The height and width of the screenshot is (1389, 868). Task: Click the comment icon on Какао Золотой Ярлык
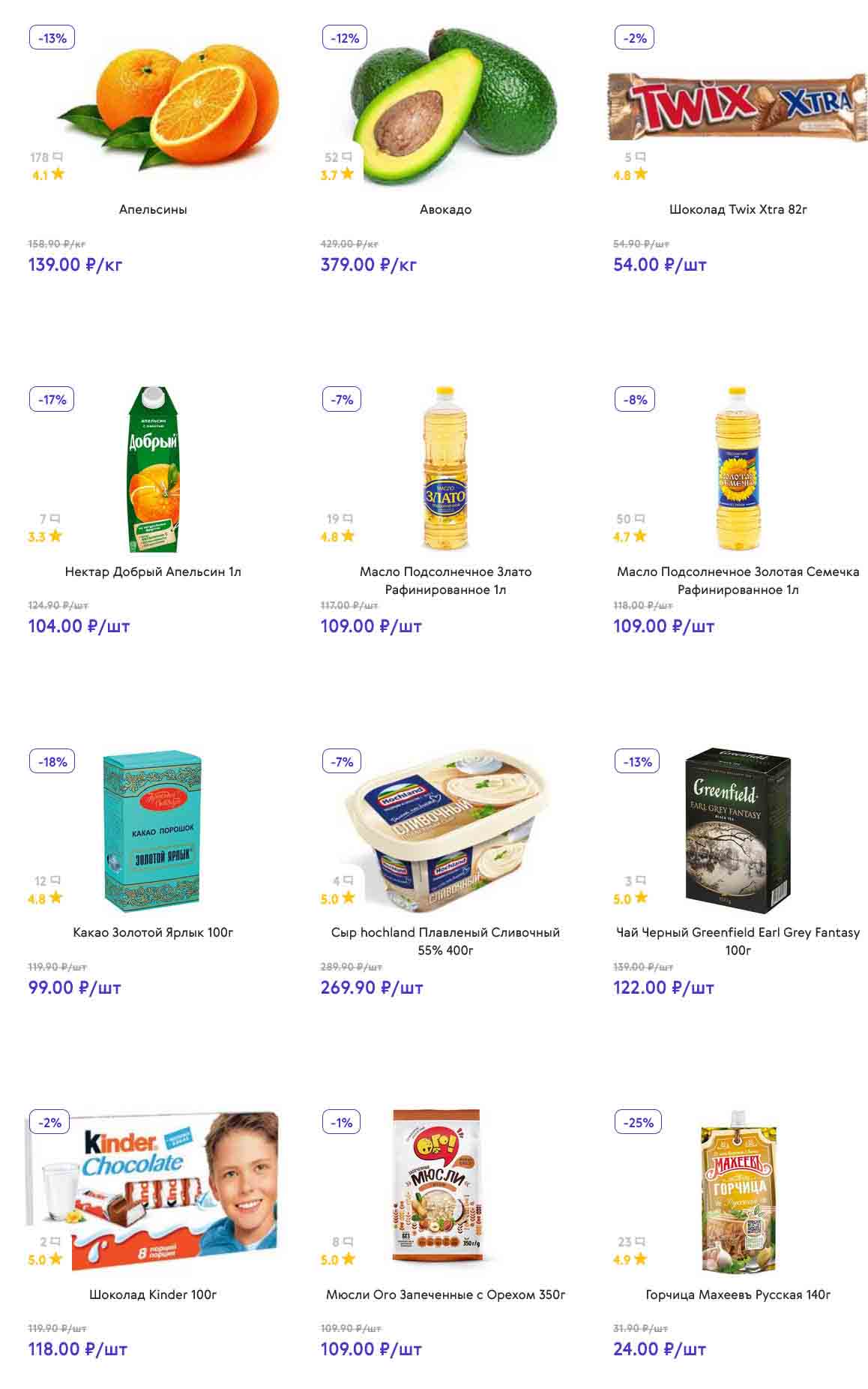click(55, 880)
